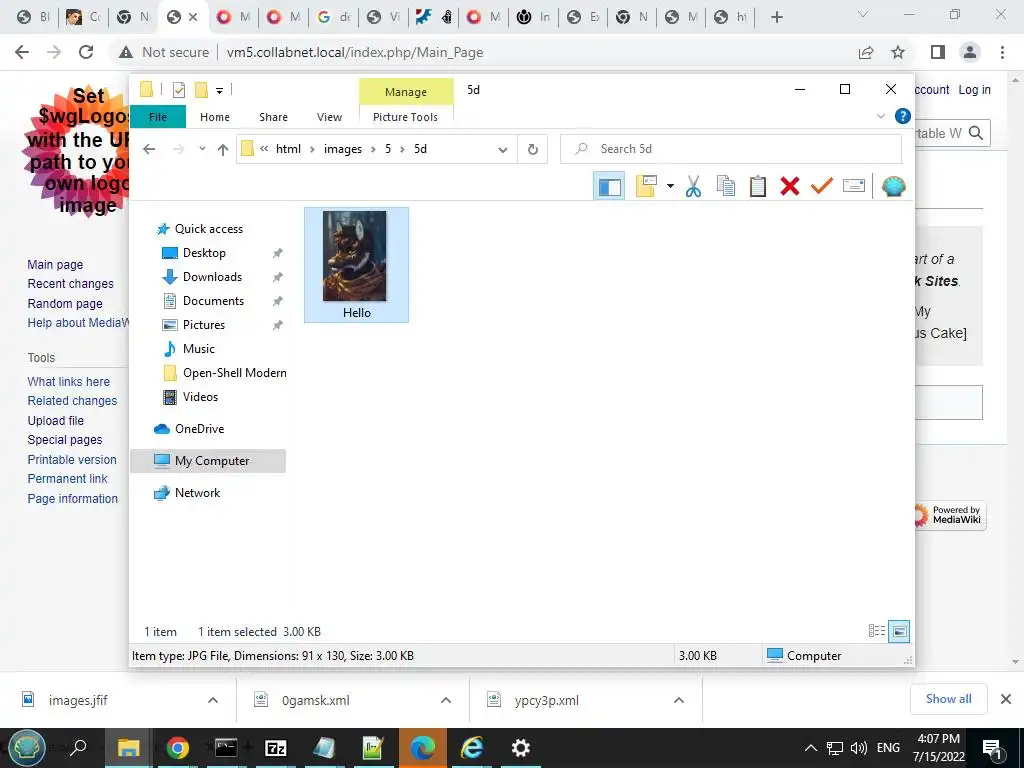Screen dimensions: 1024x768
Task: Select My Computer in navigation pane
Action: [208, 461]
